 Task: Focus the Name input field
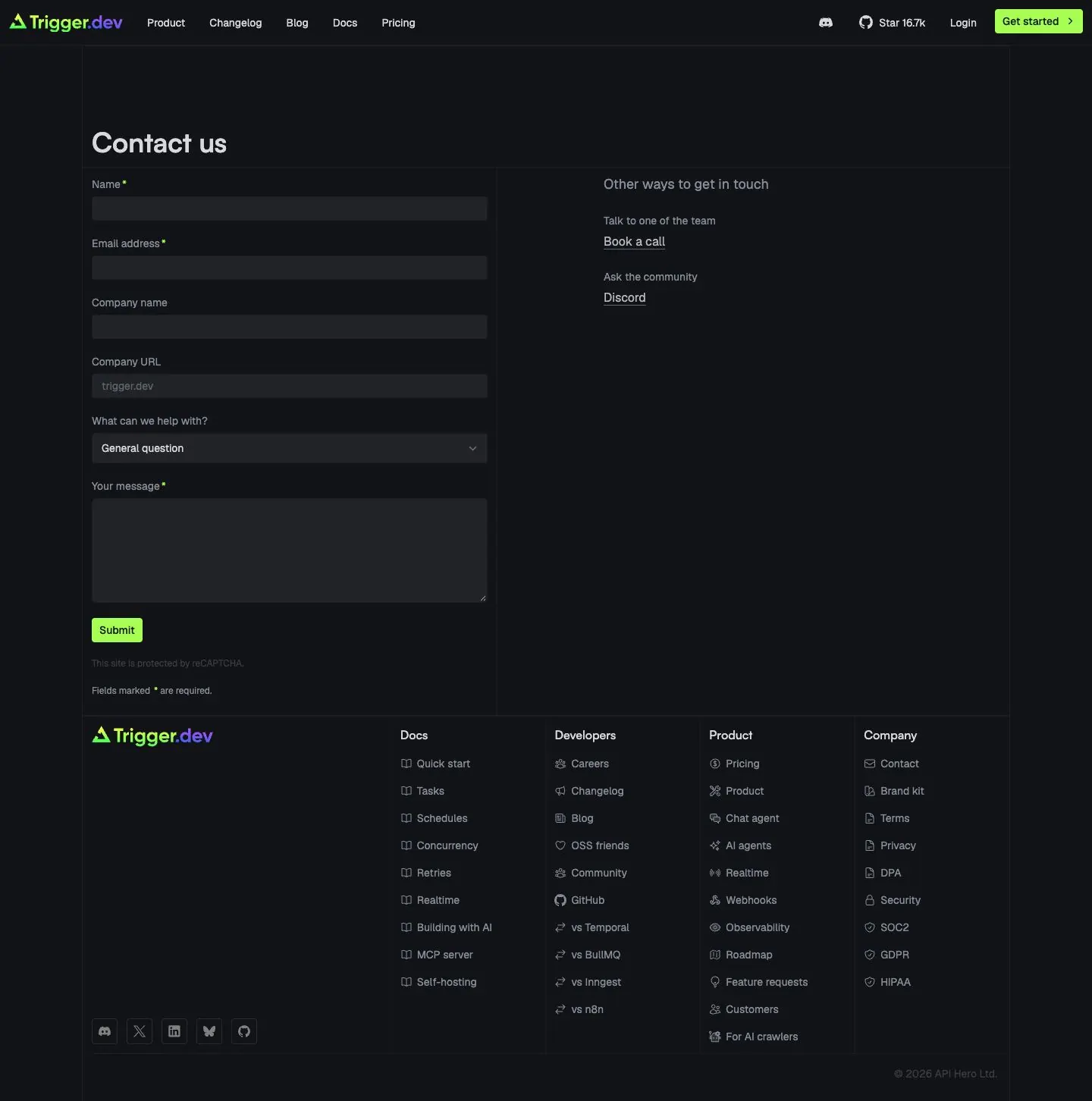(x=290, y=209)
